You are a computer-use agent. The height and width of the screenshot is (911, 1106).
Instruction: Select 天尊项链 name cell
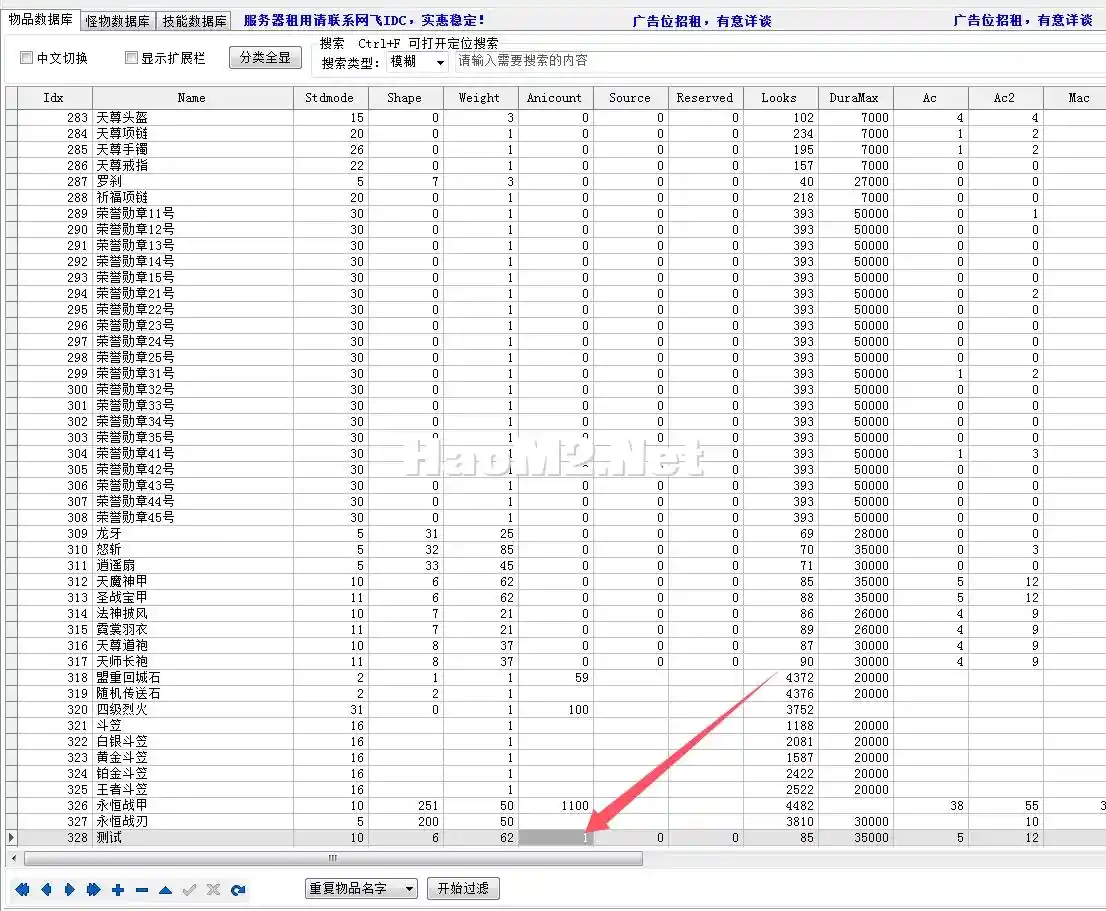coord(193,134)
